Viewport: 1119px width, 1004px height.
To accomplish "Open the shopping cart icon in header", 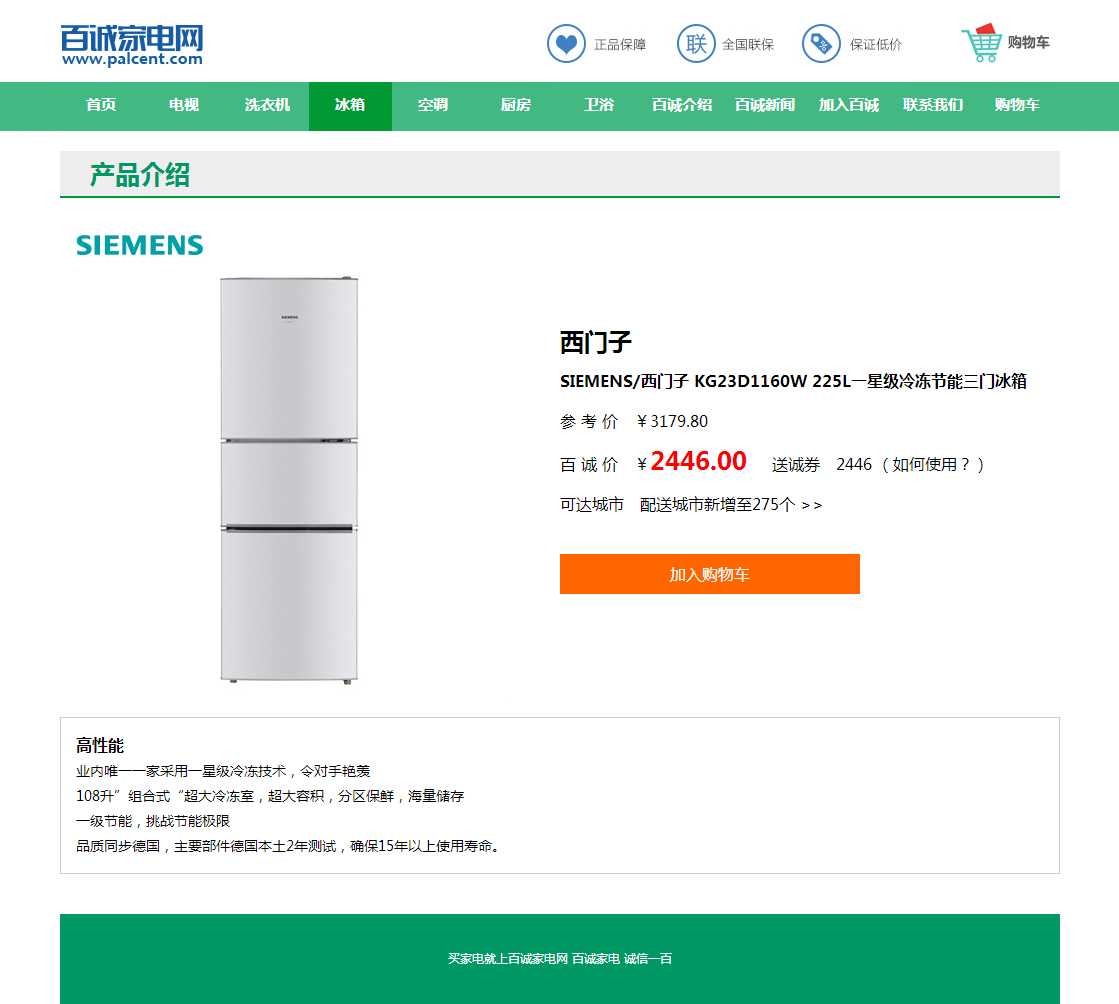I will coord(982,44).
